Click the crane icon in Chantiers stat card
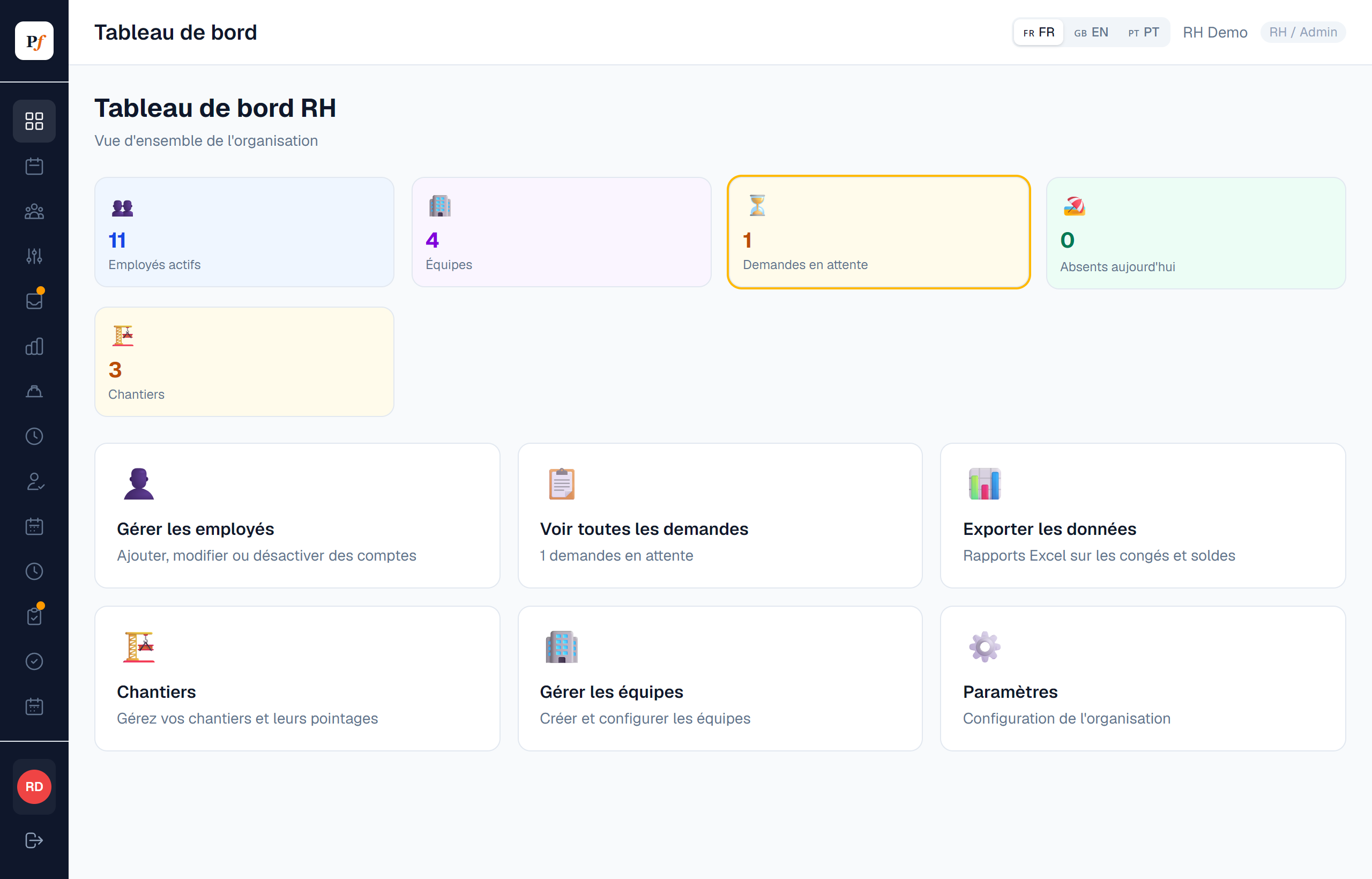The width and height of the screenshot is (1372, 879). click(123, 336)
